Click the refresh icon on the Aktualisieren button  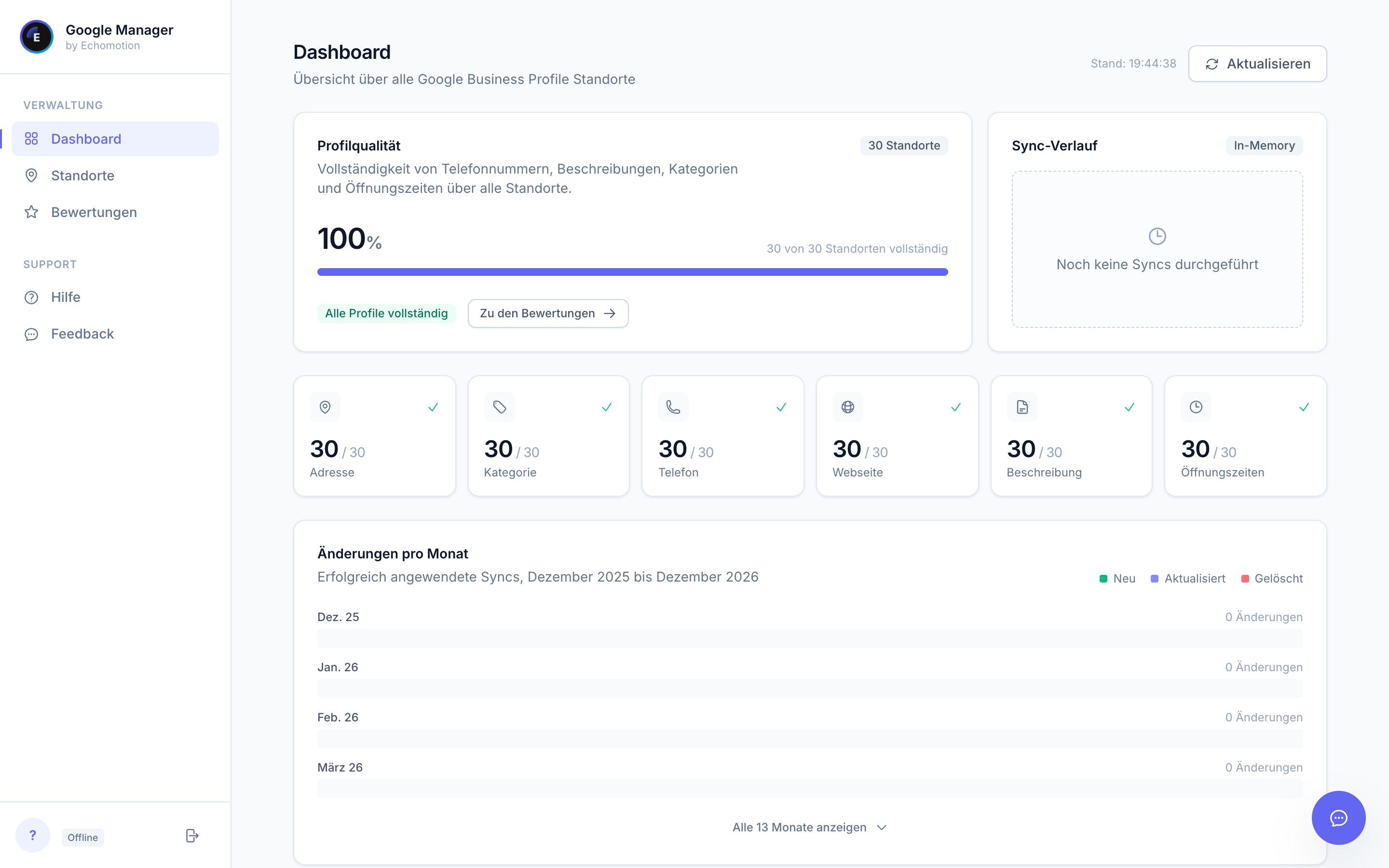pyautogui.click(x=1212, y=64)
